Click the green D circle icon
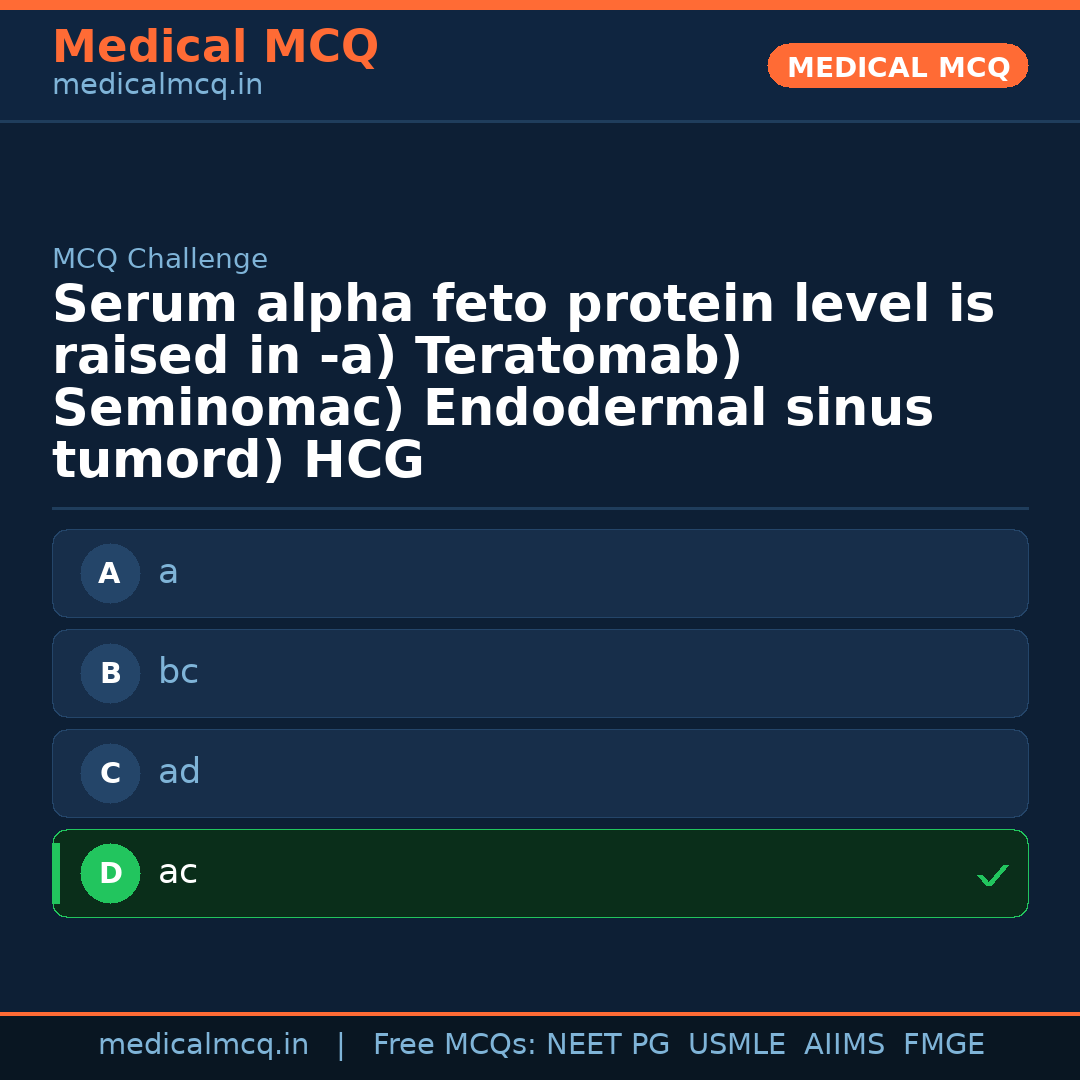This screenshot has width=1080, height=1080. (x=110, y=873)
